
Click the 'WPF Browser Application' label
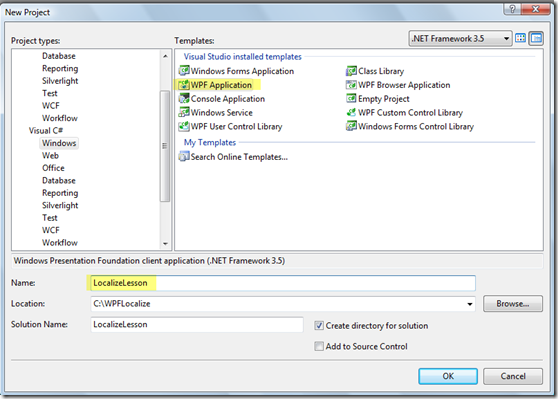tap(404, 85)
